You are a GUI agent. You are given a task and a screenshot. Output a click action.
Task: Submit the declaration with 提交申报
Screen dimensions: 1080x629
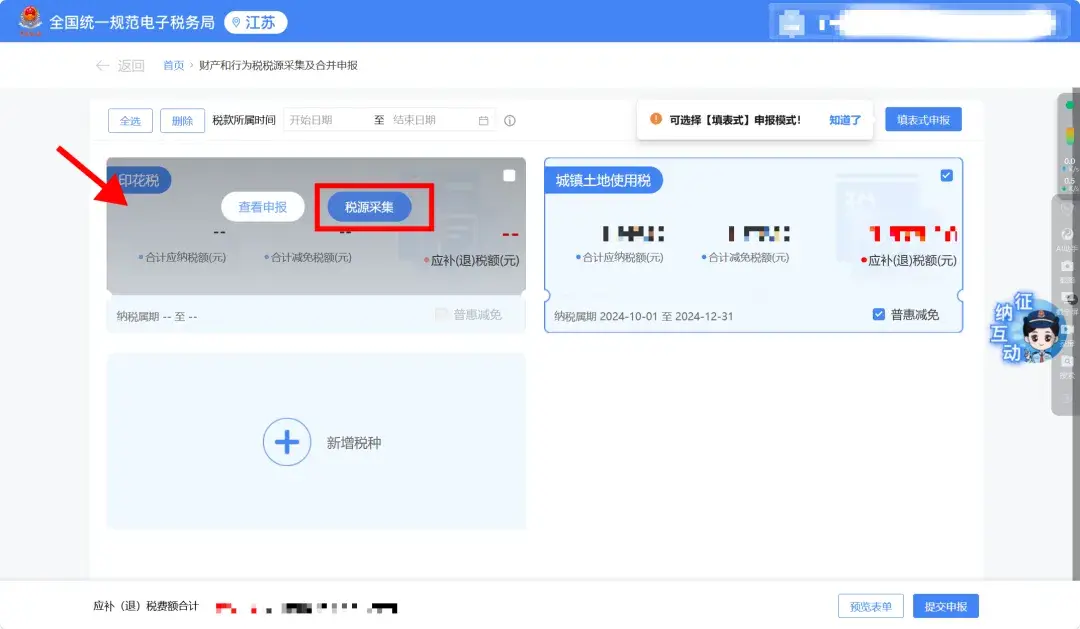945,605
